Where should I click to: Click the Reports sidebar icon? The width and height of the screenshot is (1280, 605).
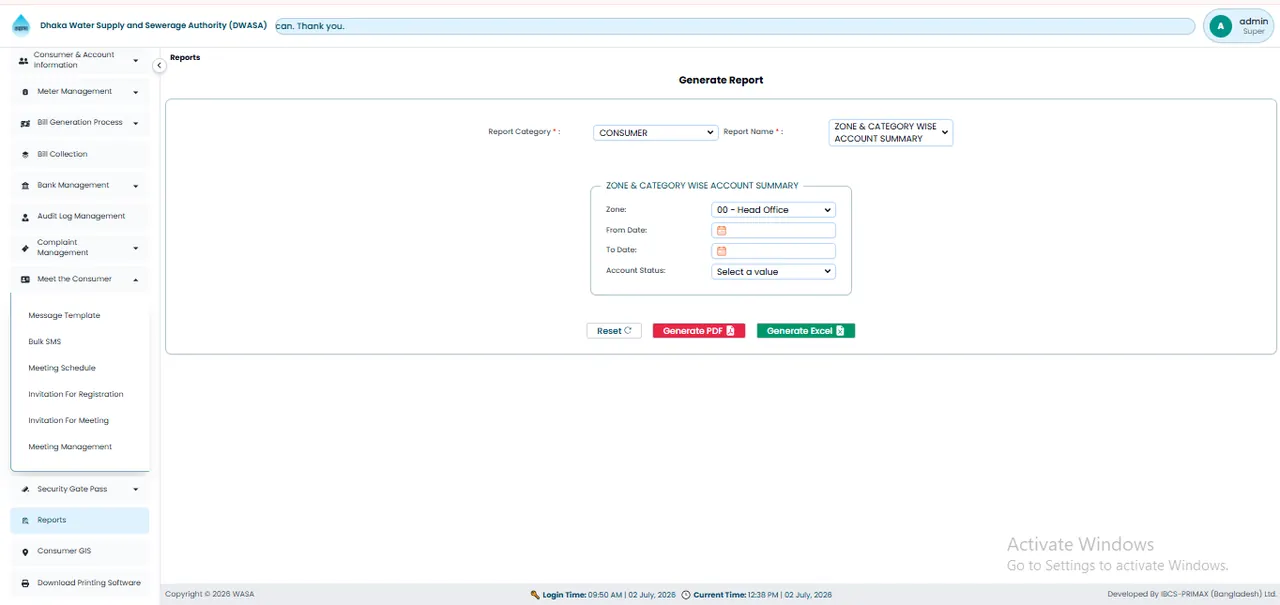click(25, 521)
